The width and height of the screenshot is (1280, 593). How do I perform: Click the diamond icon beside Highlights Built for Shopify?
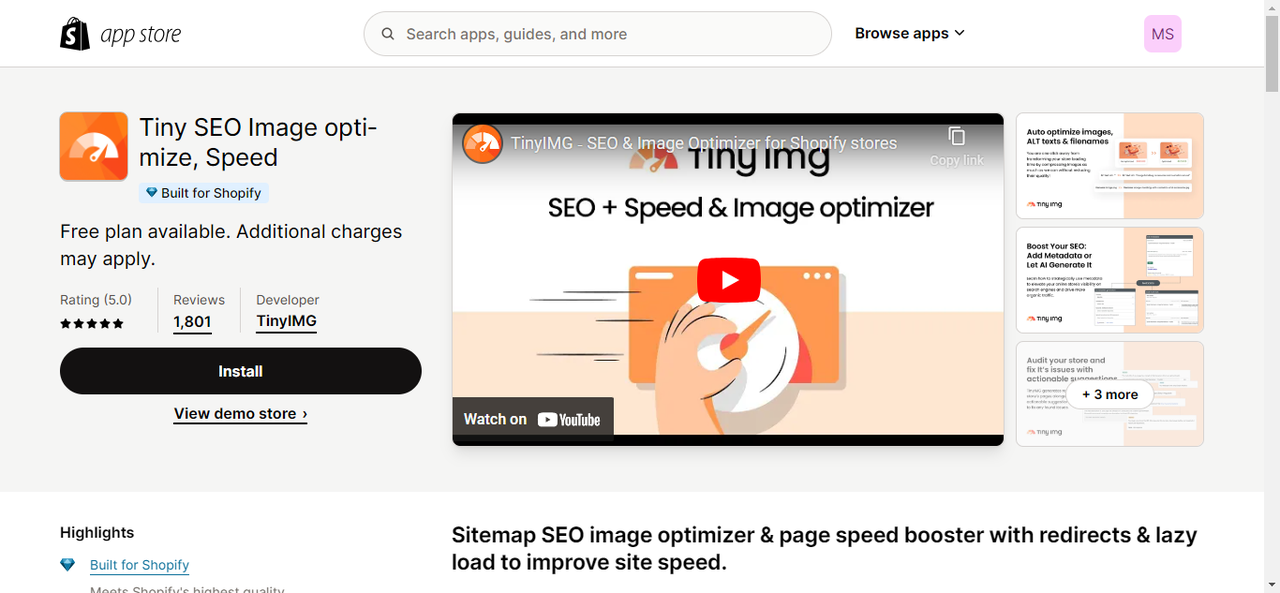click(x=68, y=565)
